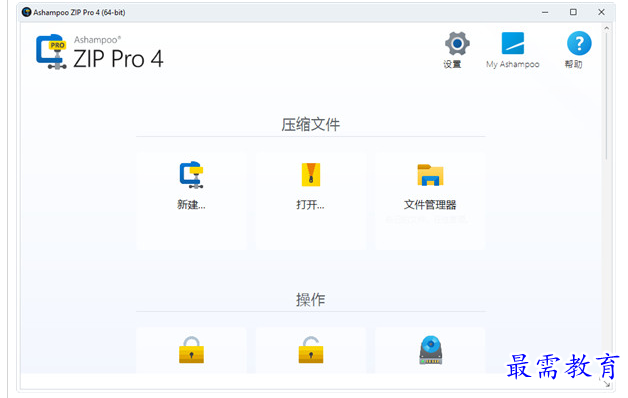Maximize the Ashampoo ZIP Pro window
628x398 pixels.
573,12
